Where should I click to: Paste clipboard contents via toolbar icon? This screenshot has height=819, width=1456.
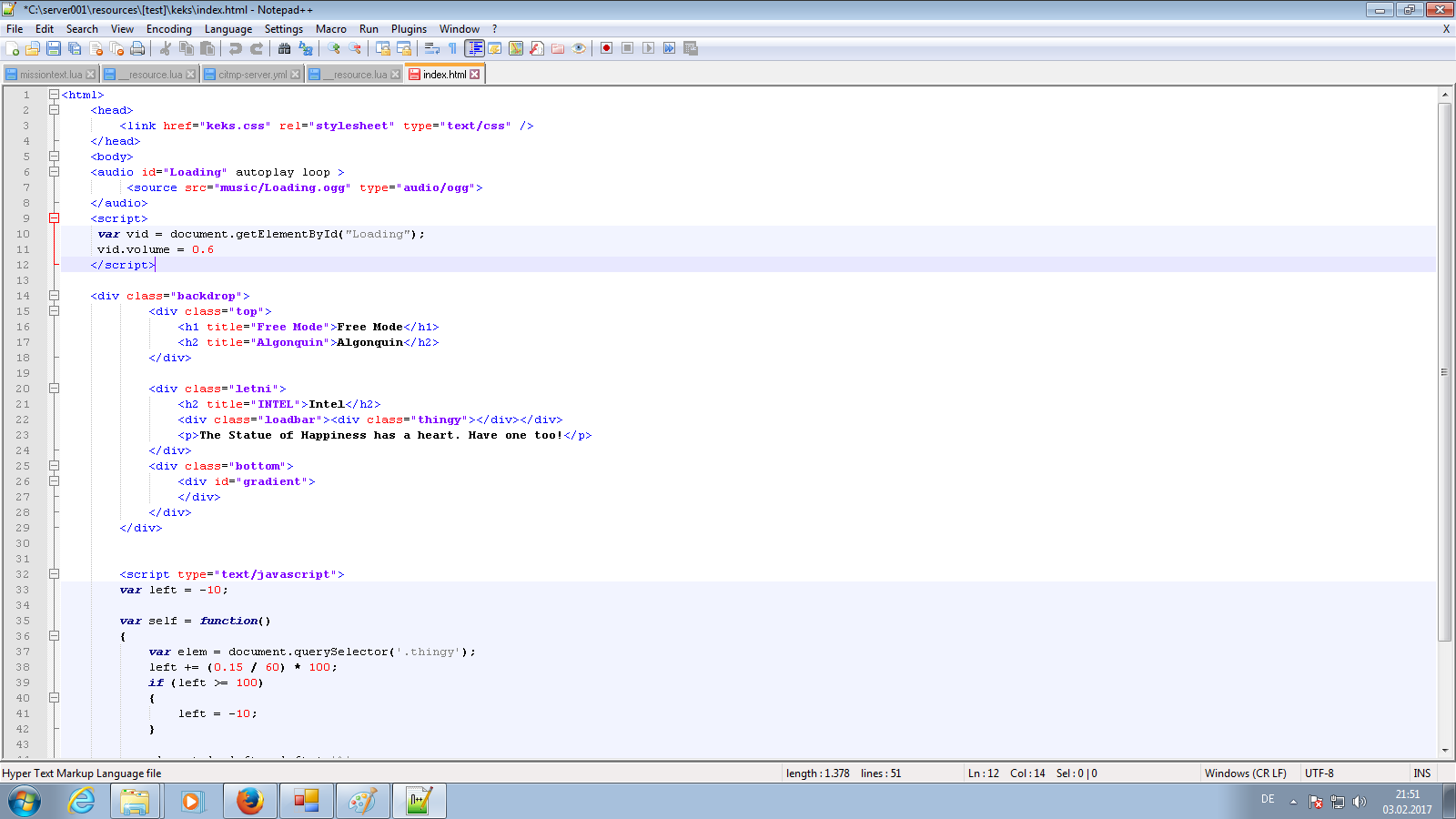click(207, 49)
